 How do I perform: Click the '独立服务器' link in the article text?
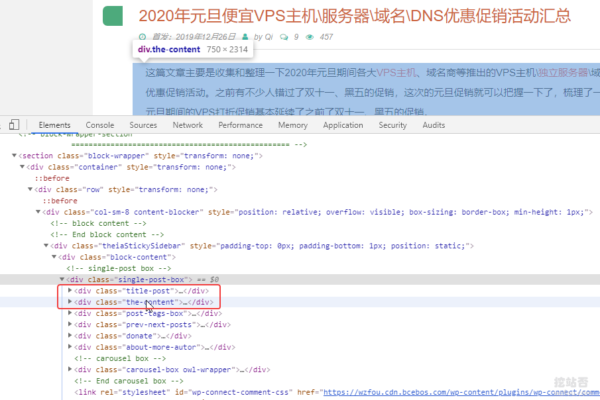(x=562, y=72)
